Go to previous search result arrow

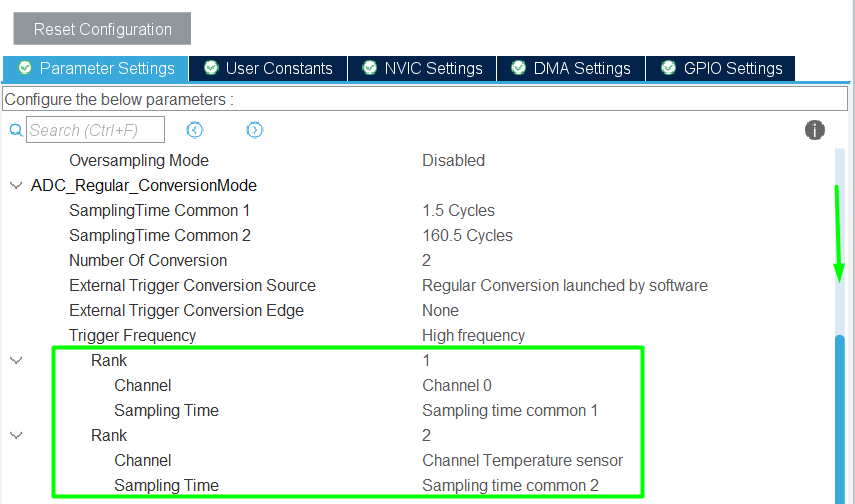[x=195, y=130]
